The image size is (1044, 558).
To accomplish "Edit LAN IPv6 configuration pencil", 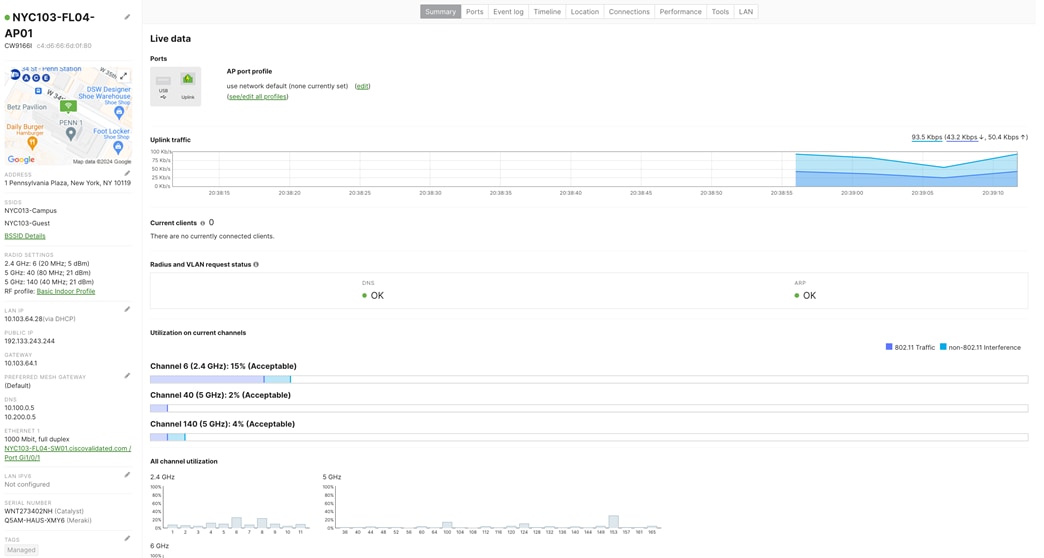I will [x=127, y=475].
